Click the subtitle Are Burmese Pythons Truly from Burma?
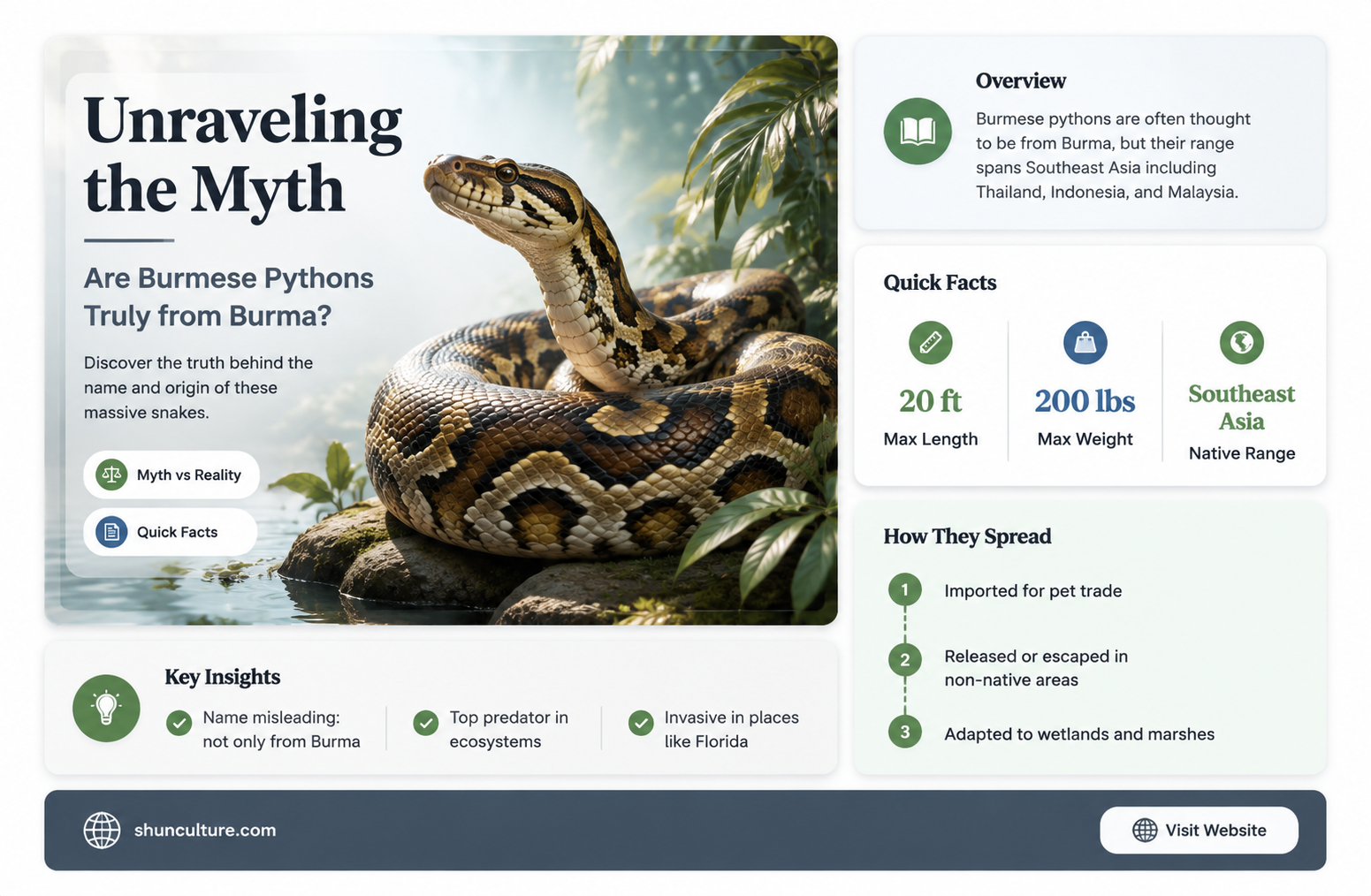 pos(229,297)
